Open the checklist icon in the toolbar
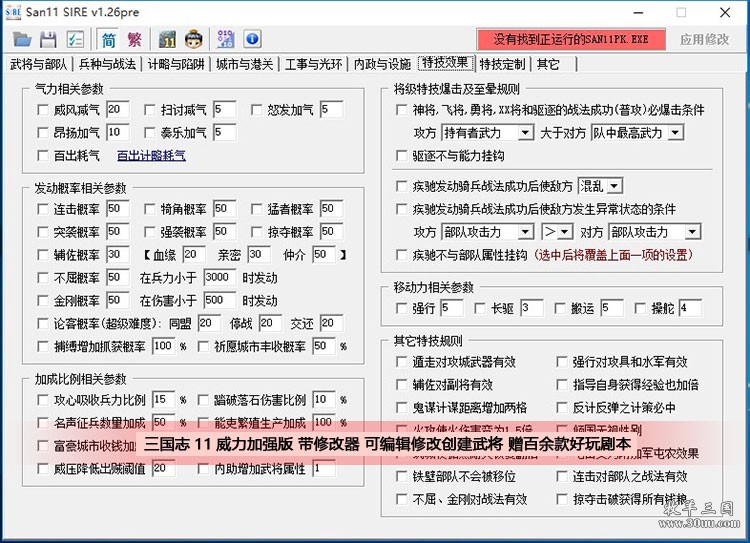Image resolution: width=750 pixels, height=543 pixels. pos(75,39)
